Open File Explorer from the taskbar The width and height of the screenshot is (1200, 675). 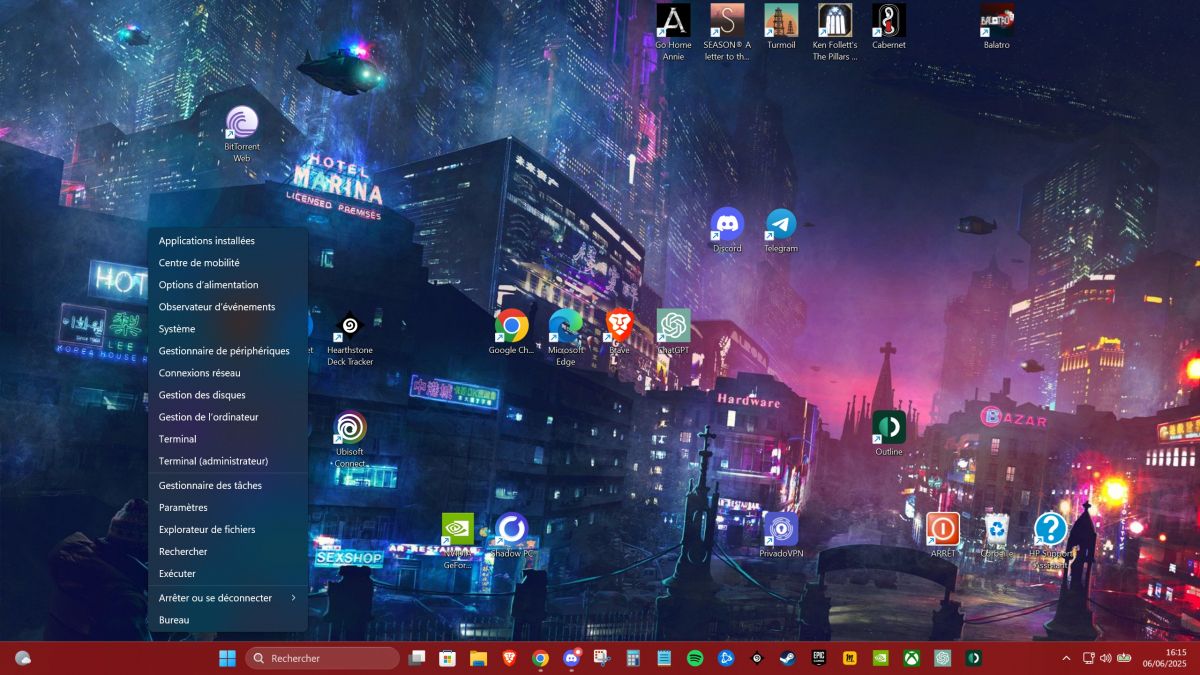click(479, 658)
